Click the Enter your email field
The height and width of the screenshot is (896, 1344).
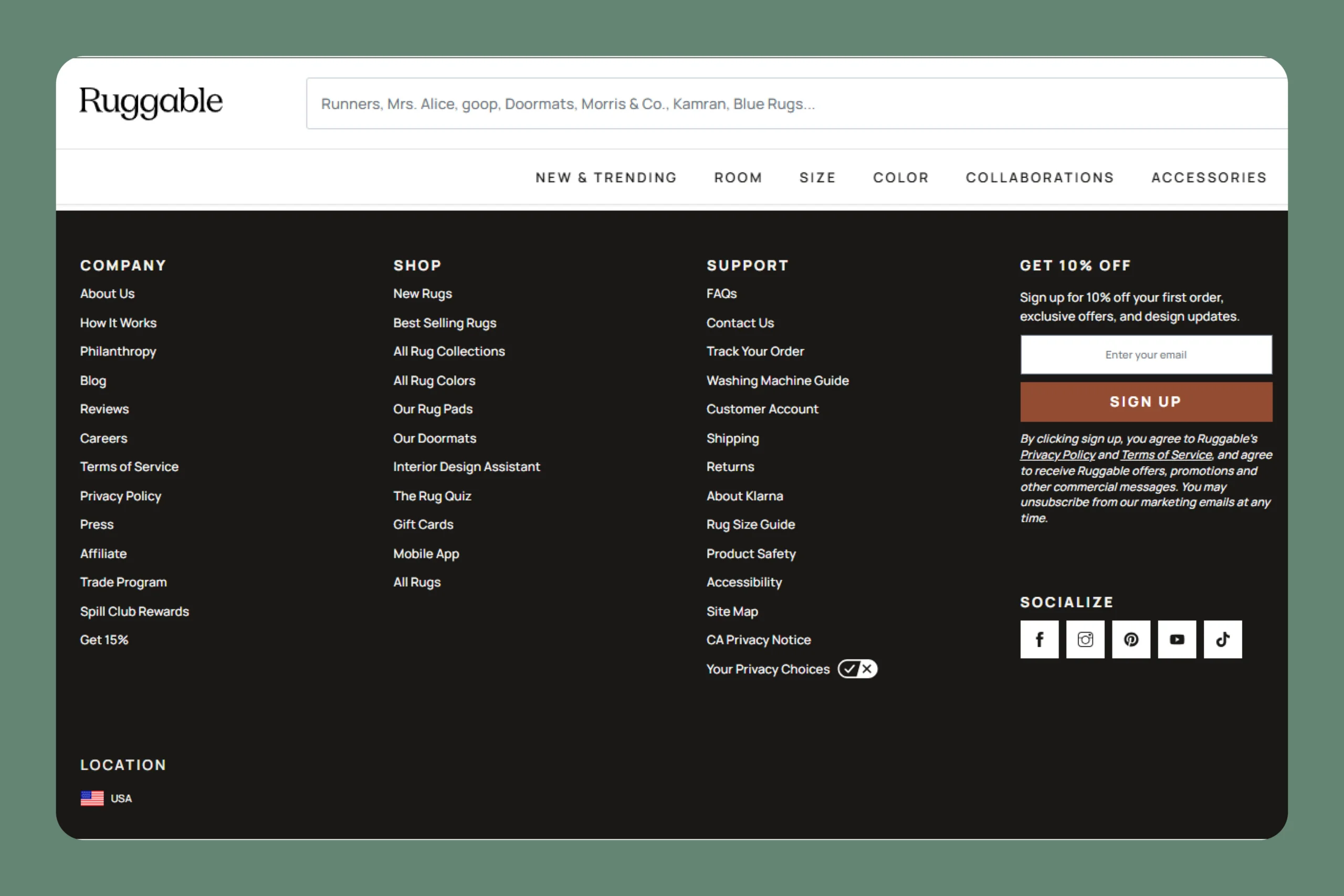click(x=1146, y=355)
